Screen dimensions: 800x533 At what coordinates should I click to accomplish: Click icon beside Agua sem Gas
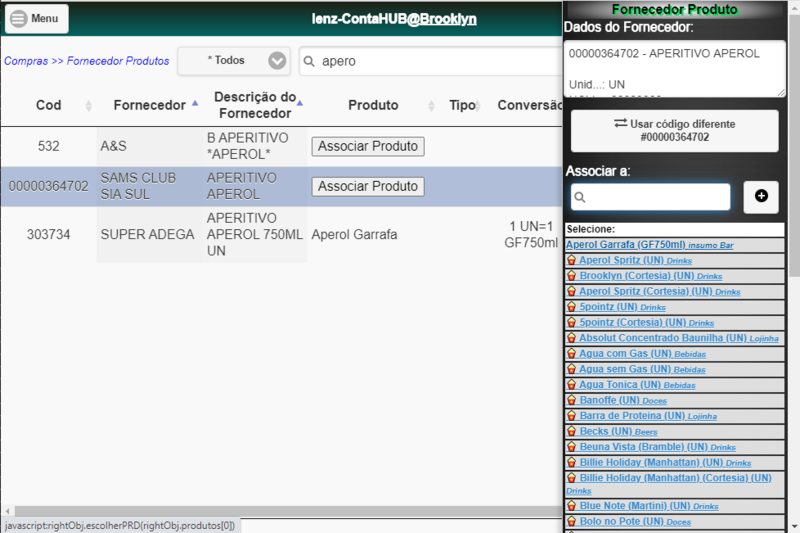(571, 370)
